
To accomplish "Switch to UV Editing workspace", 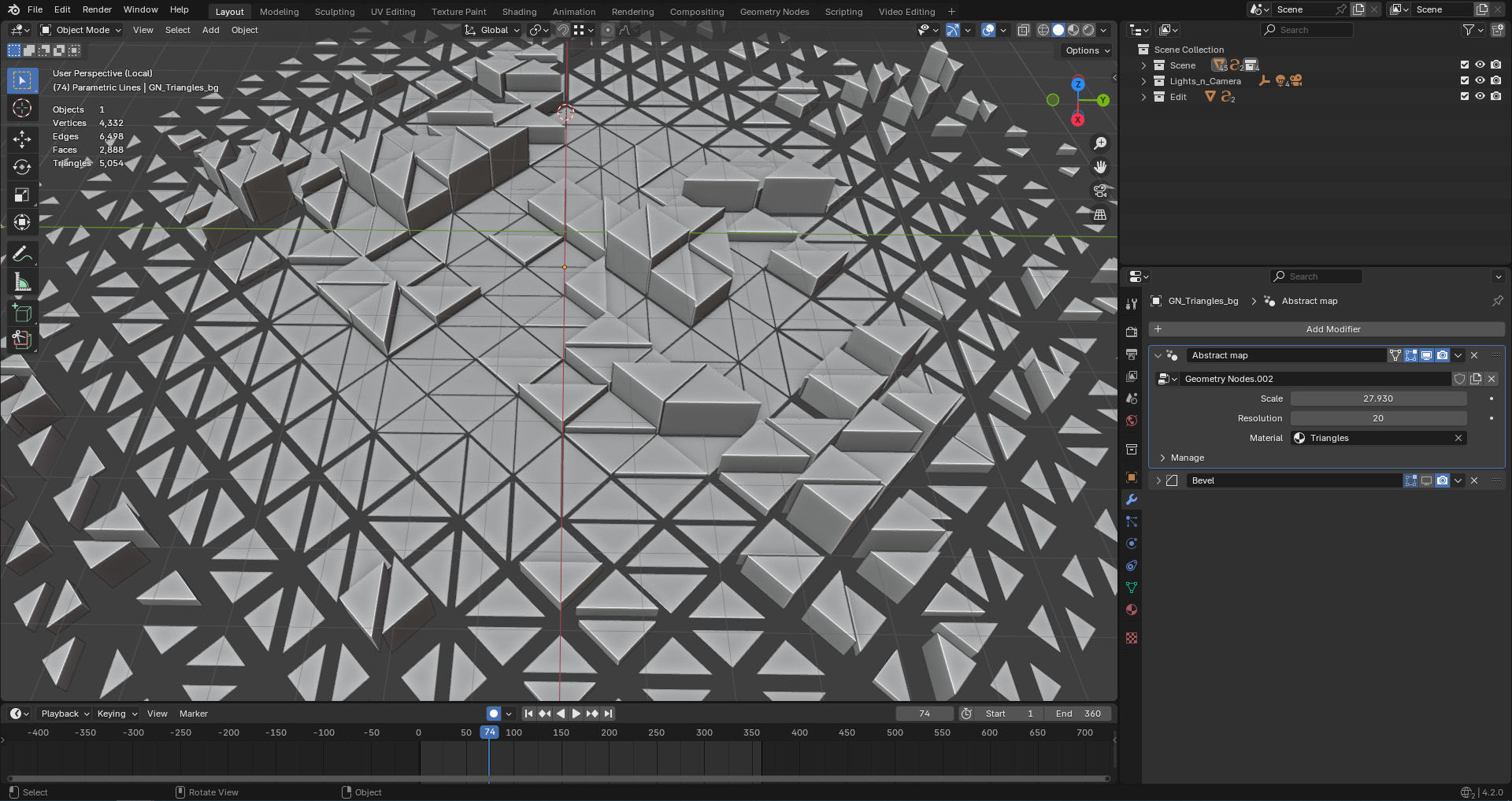I will tap(393, 12).
